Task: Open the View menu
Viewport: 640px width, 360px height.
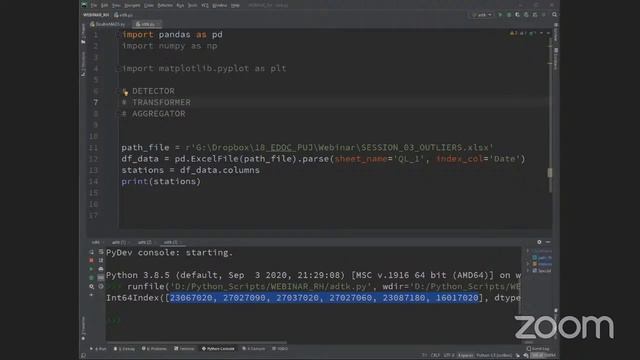Action: click(x=116, y=6)
